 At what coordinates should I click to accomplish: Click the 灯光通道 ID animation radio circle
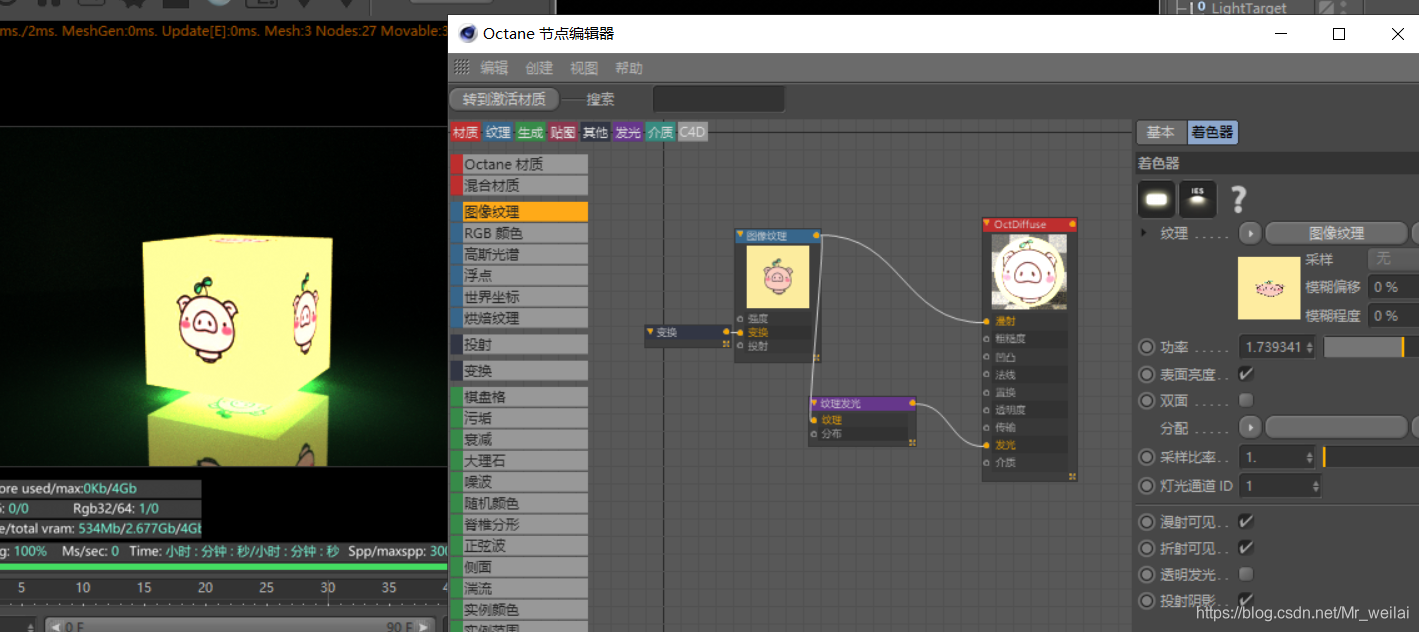(x=1147, y=485)
